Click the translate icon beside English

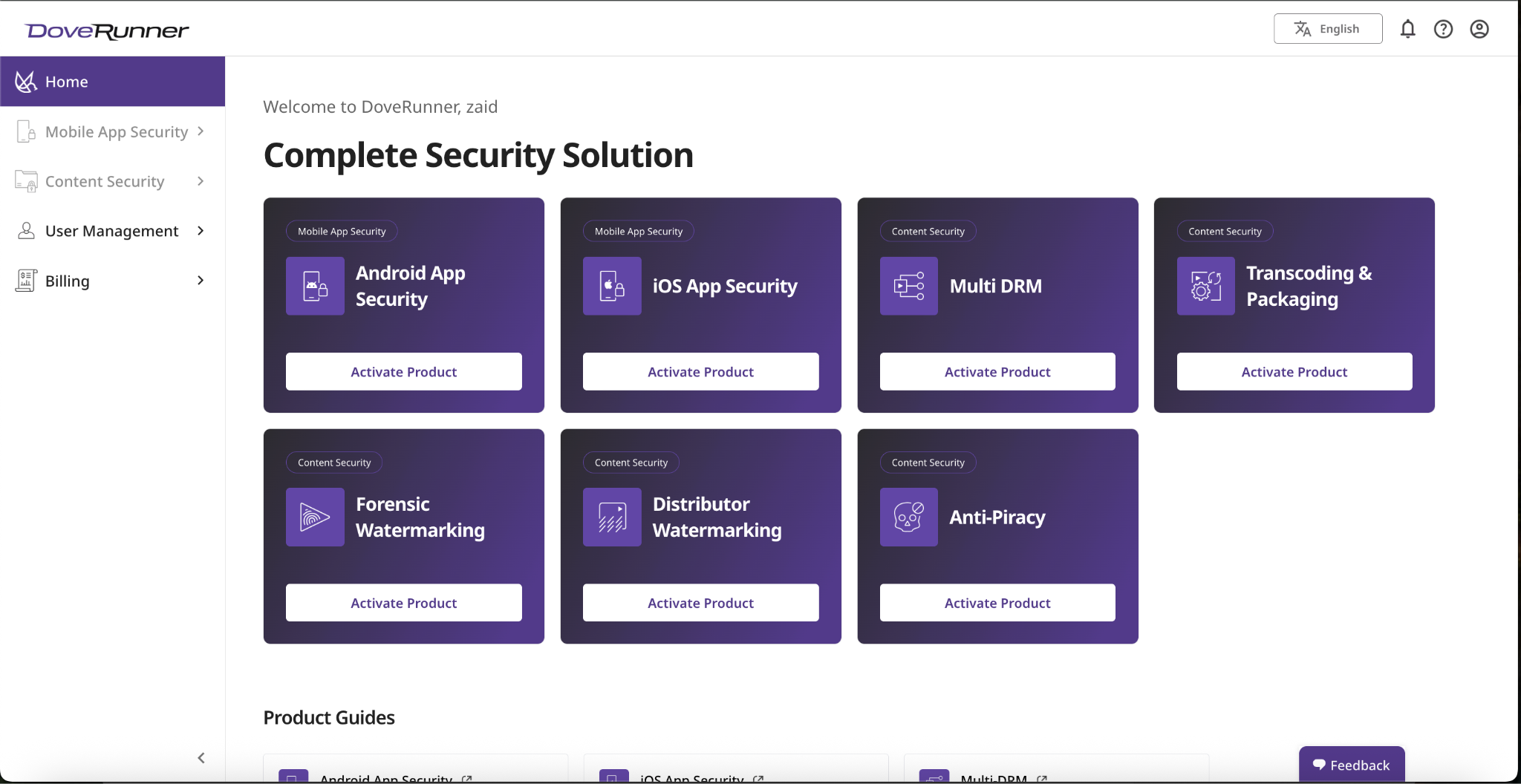click(1303, 29)
